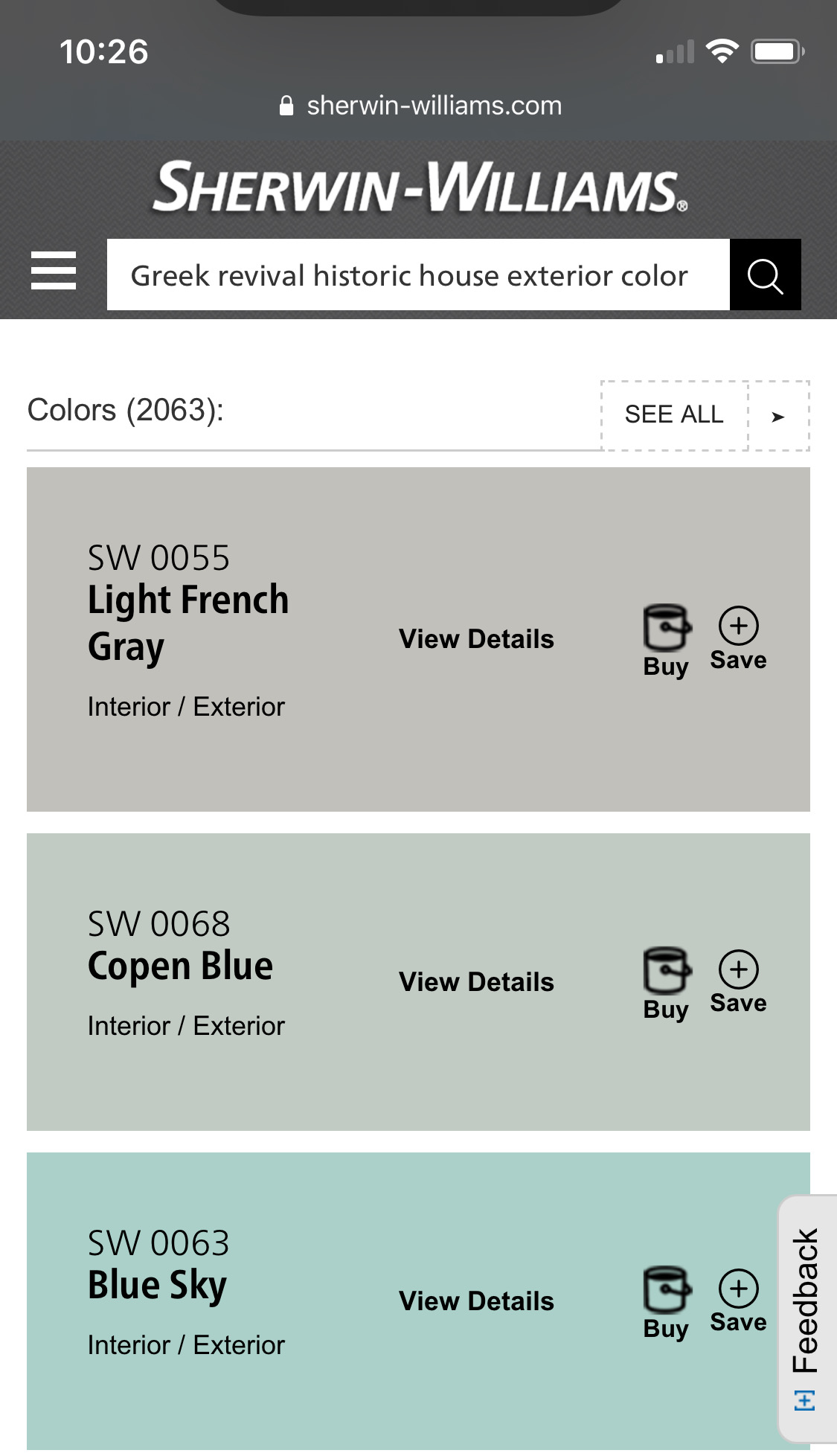
Task: View Details for Blue Sky
Action: tap(476, 1301)
